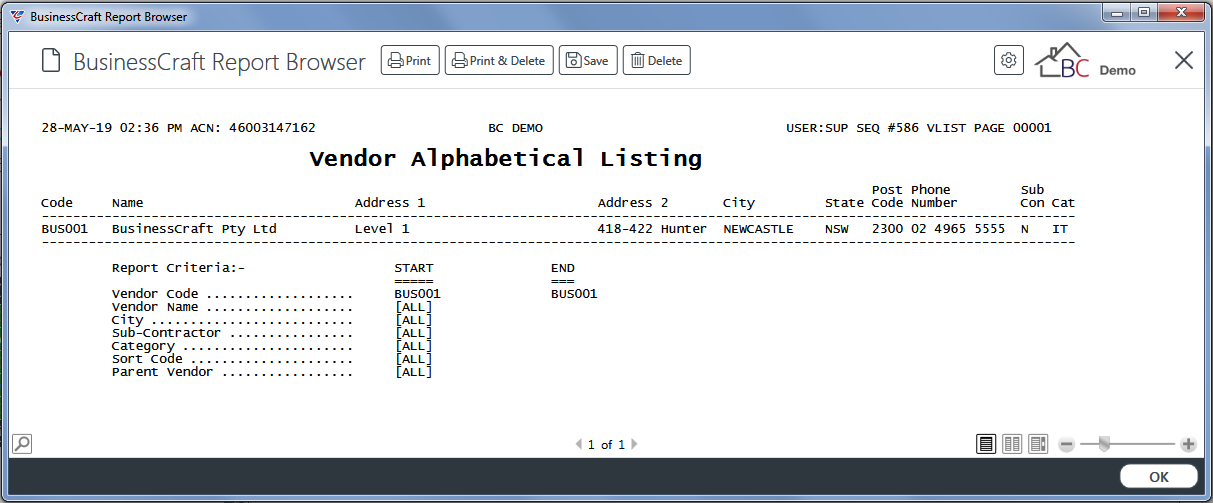
Task: Click the zoom slider handle
Action: pyautogui.click(x=1103, y=443)
